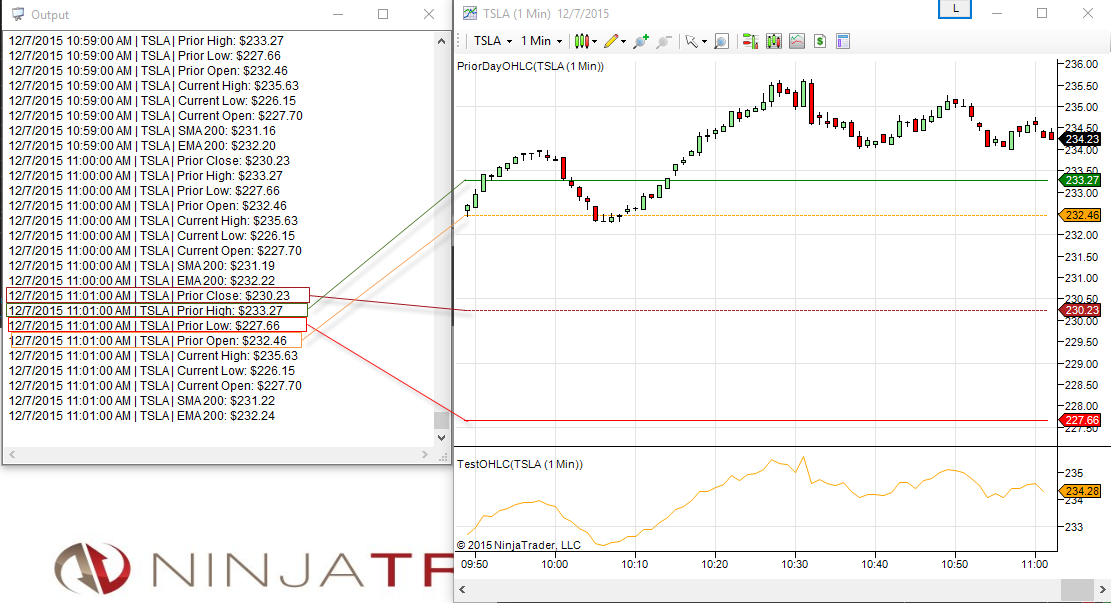
Task: Click the 236.00 price axis label
Action: pos(1082,64)
